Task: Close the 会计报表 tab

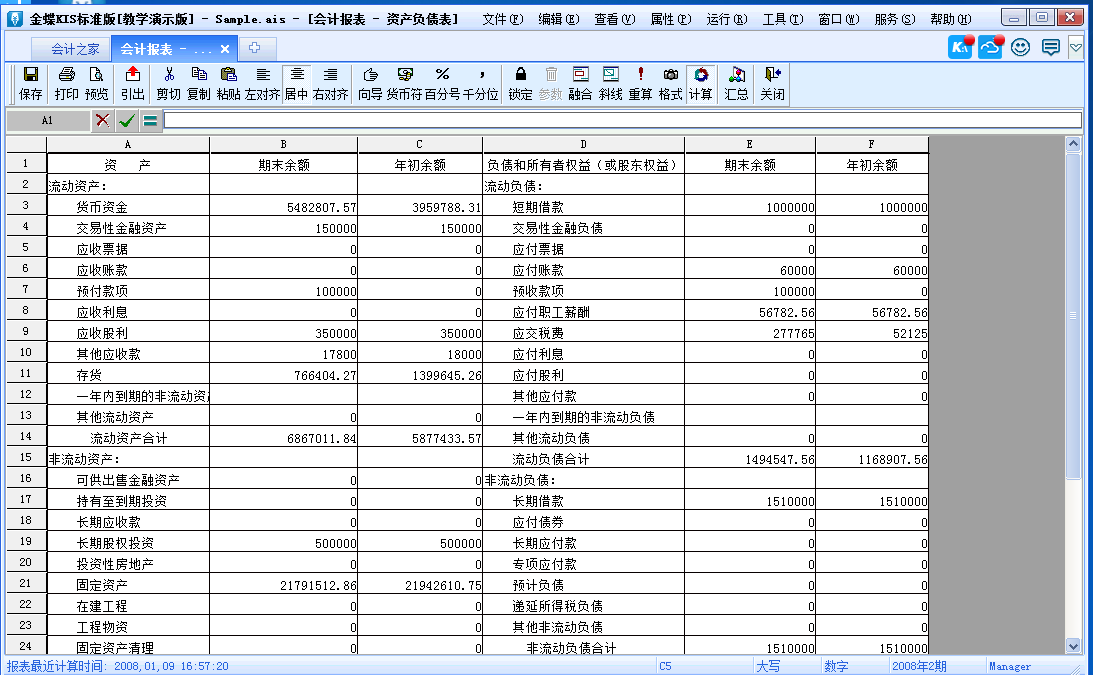Action: pos(224,49)
